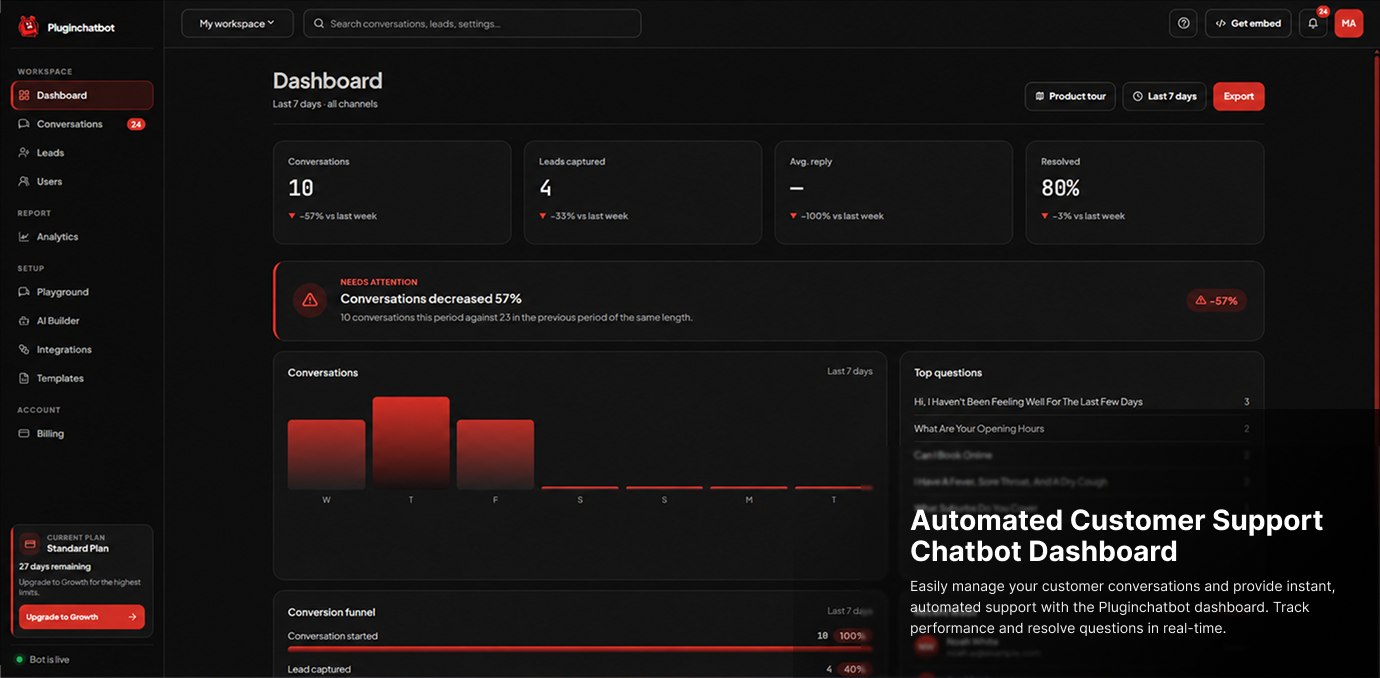Click Upgrade to Growth button
Viewport: 1380px width, 678px height.
pos(82,617)
